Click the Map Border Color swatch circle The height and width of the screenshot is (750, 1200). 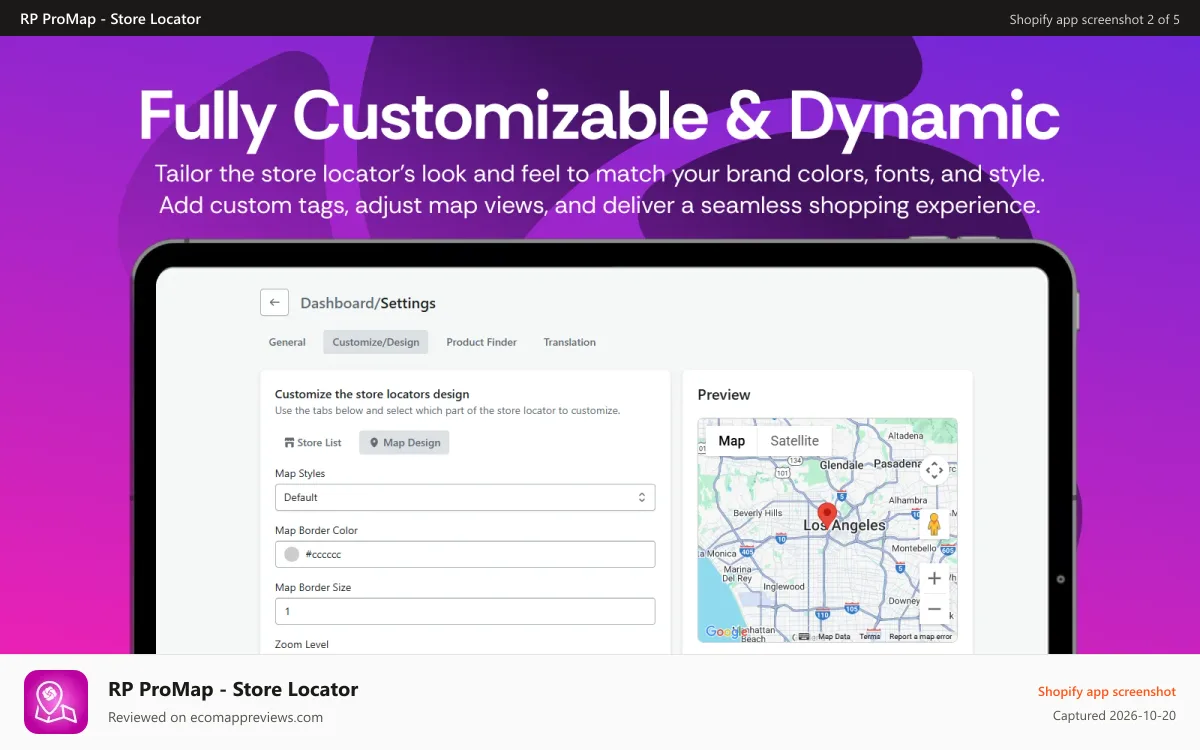(292, 554)
